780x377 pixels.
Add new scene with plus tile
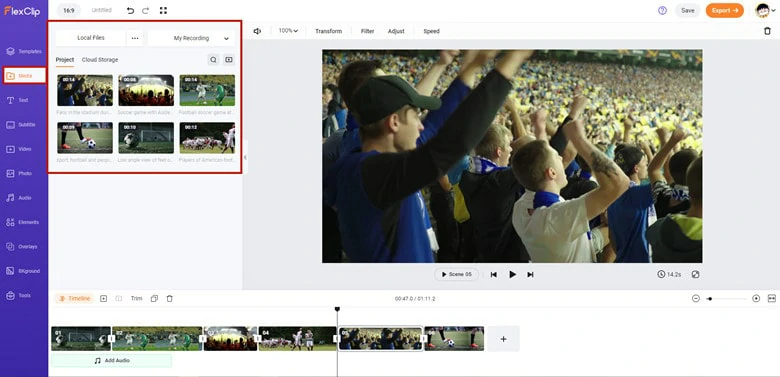(503, 339)
